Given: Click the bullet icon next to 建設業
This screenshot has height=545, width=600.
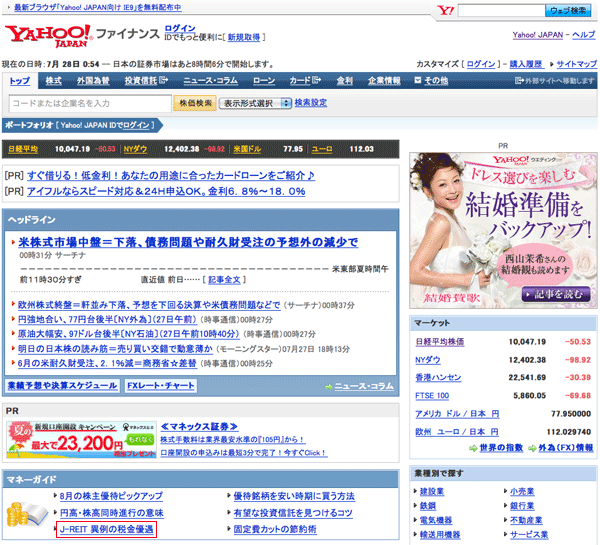Looking at the screenshot, I should 415,492.
